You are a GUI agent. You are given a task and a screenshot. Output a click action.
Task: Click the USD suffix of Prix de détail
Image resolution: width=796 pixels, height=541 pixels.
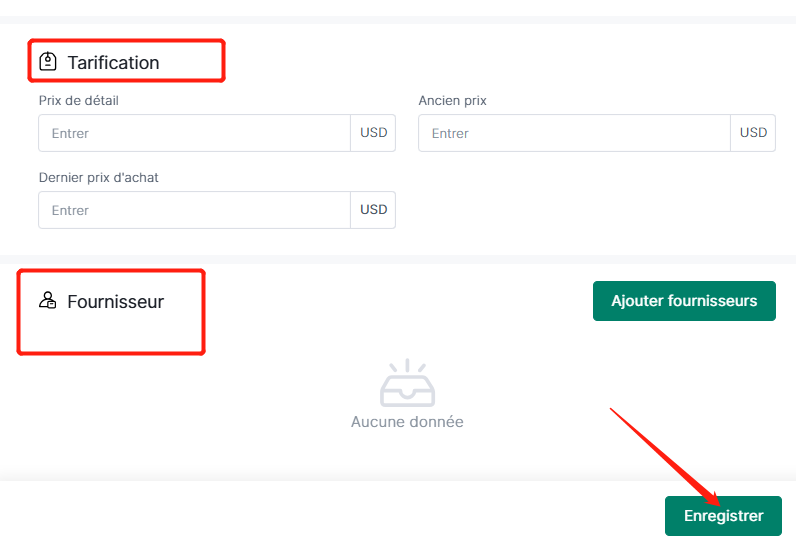click(373, 133)
